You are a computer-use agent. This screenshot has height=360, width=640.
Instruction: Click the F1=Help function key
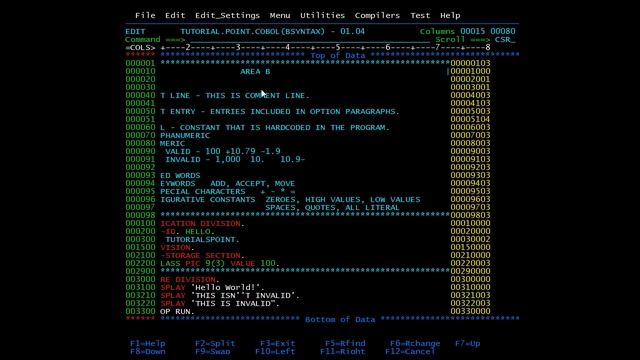point(147,343)
